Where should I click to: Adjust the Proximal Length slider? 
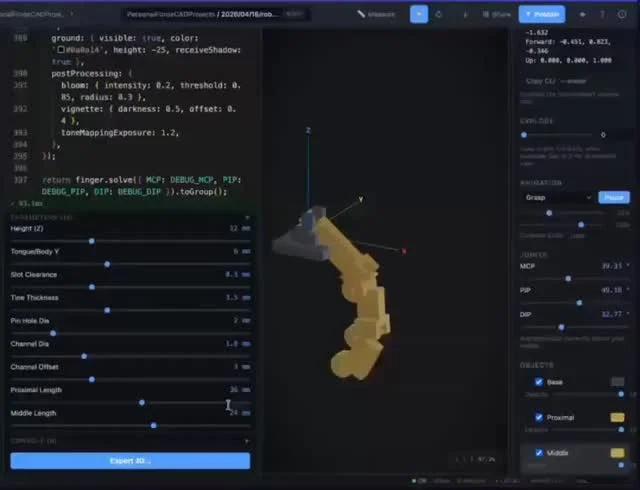tap(130, 403)
